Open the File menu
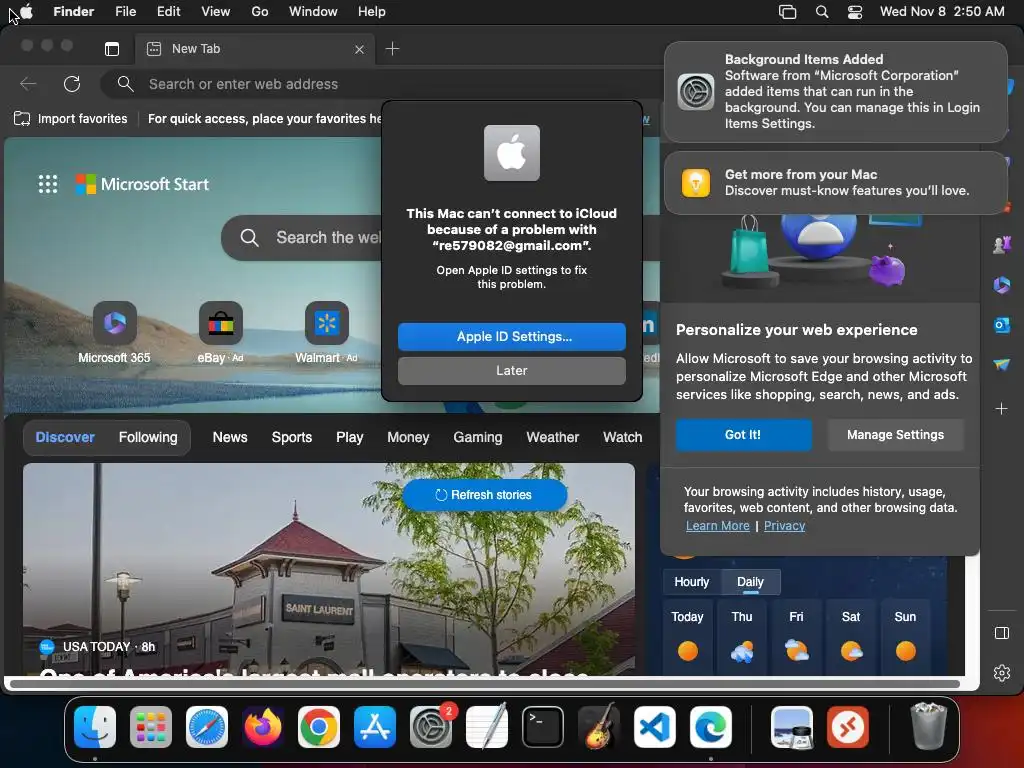1024x768 pixels. point(125,11)
